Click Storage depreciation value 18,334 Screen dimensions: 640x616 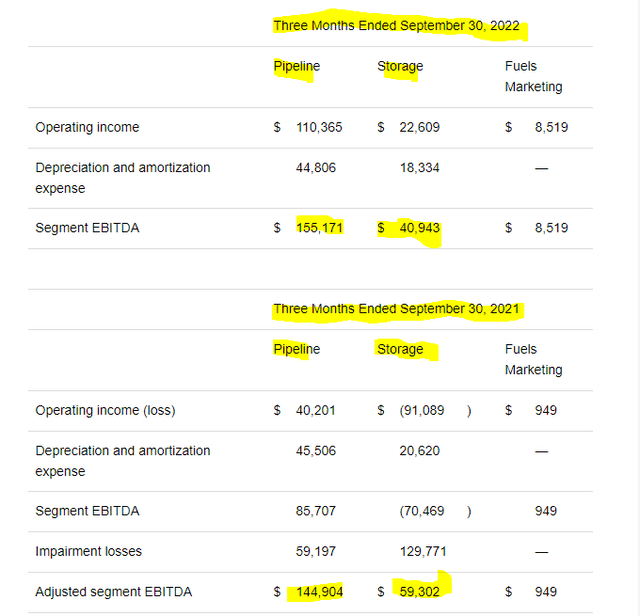tap(418, 168)
